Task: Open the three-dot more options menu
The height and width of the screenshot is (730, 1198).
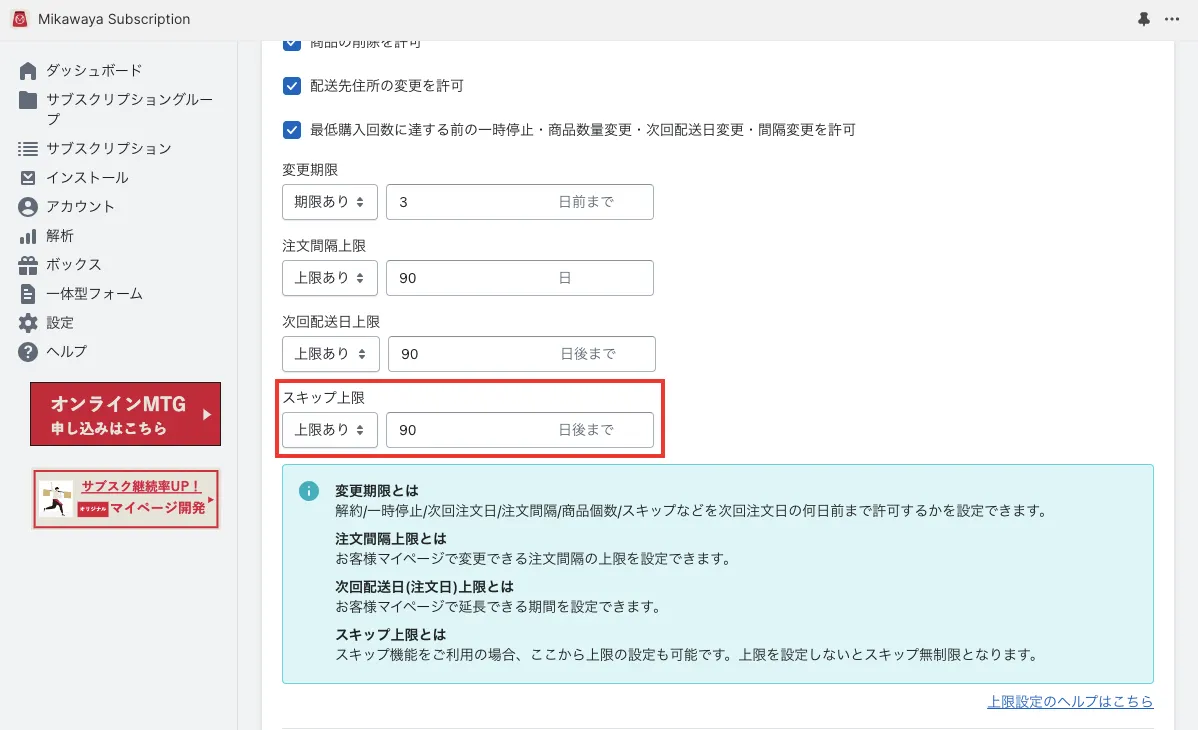Action: pos(1172,19)
